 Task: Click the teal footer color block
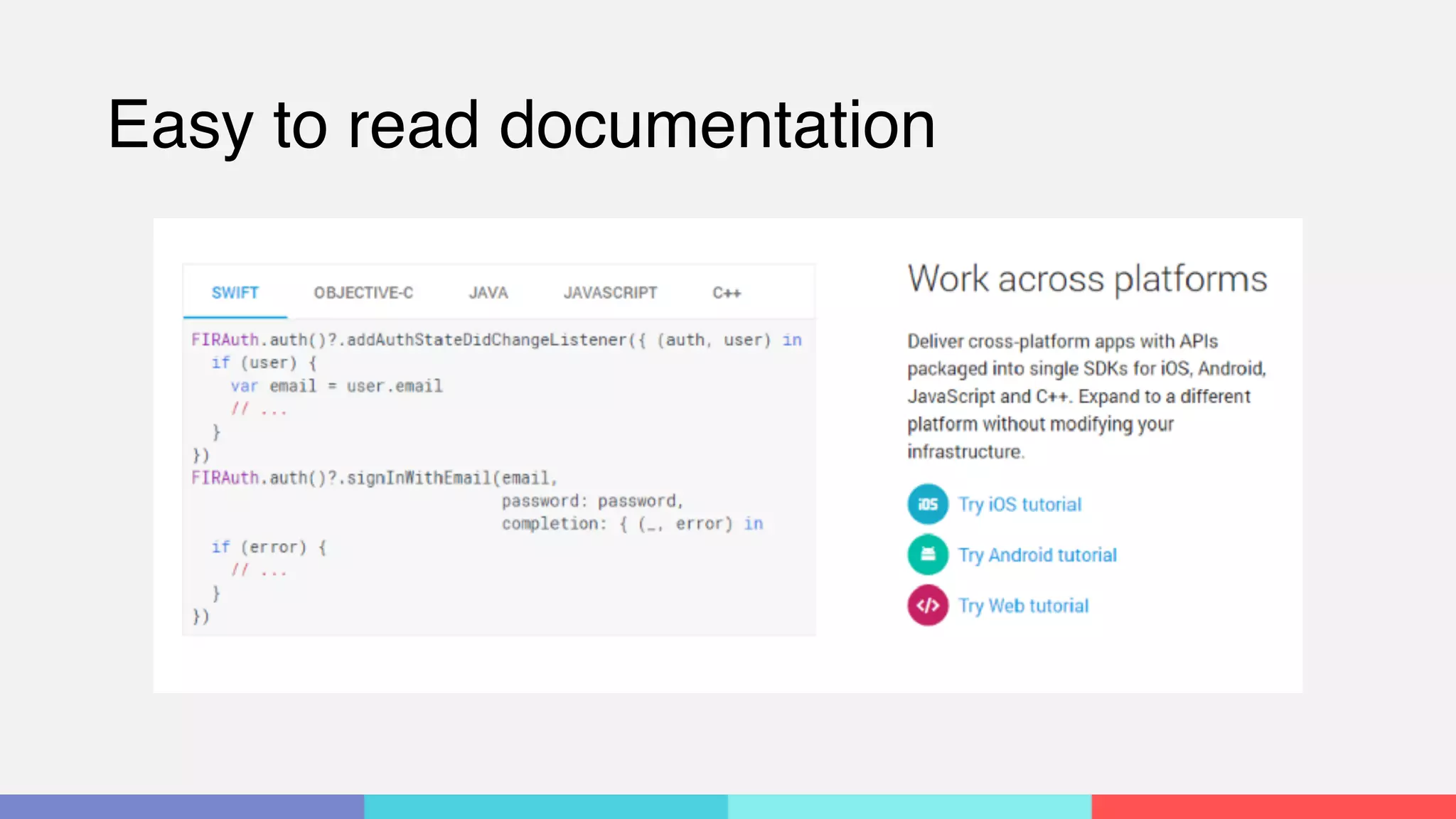coord(546,806)
